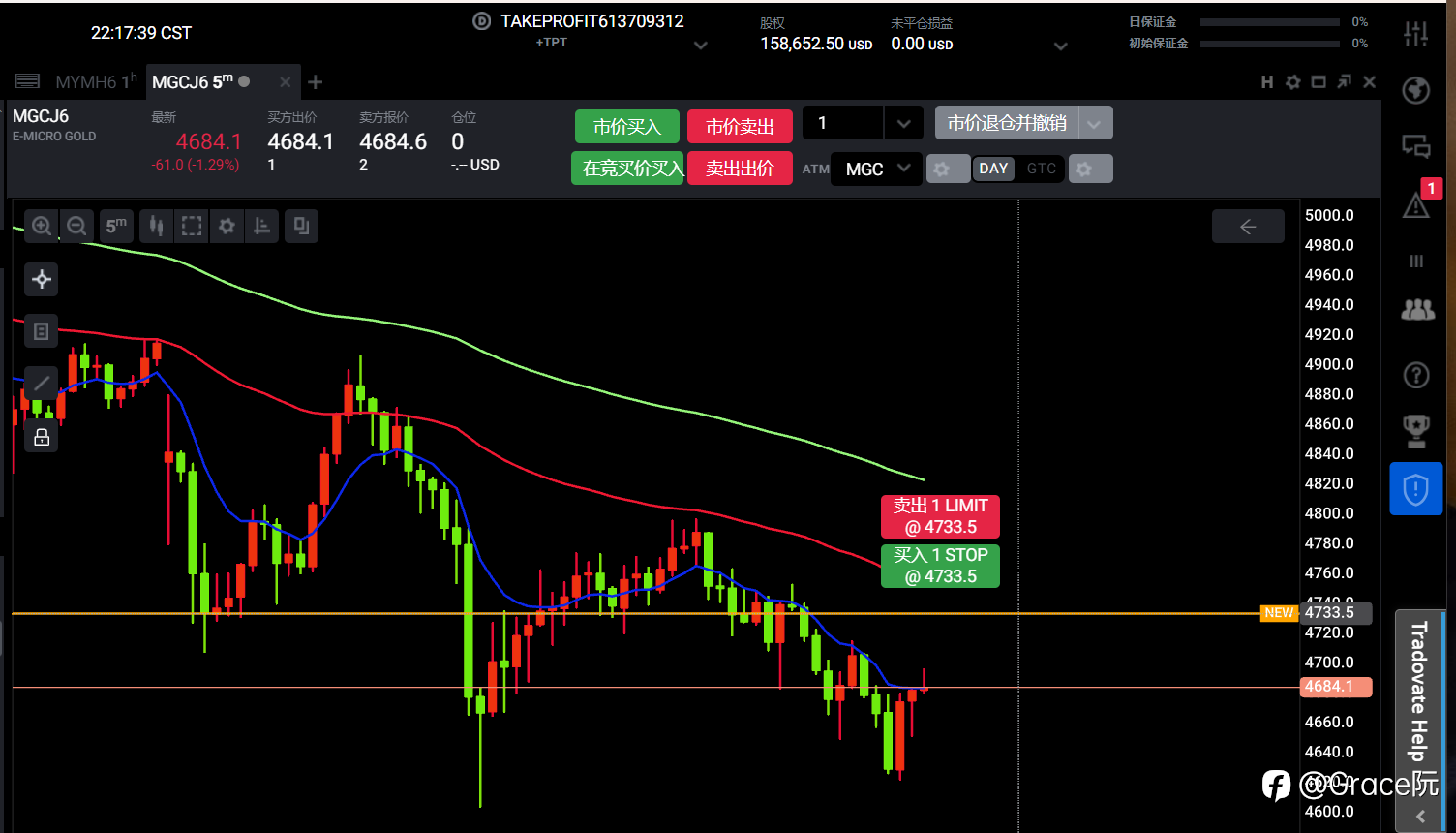Click the red 卖出出价 sell bid button
1456x833 pixels.
(740, 169)
